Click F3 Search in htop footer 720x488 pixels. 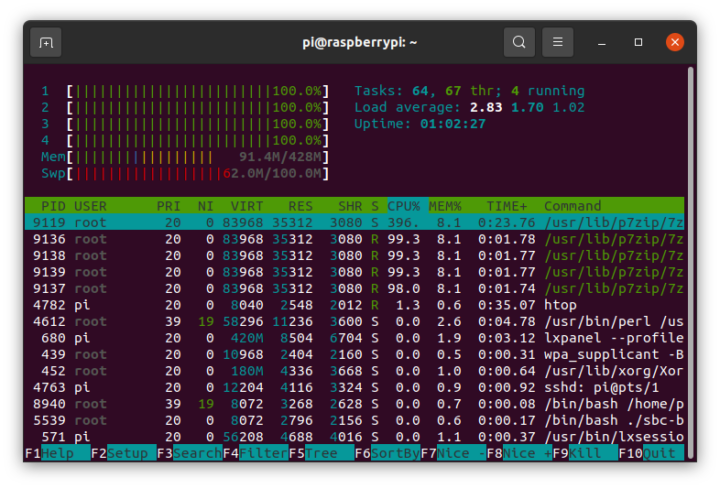click(190, 453)
